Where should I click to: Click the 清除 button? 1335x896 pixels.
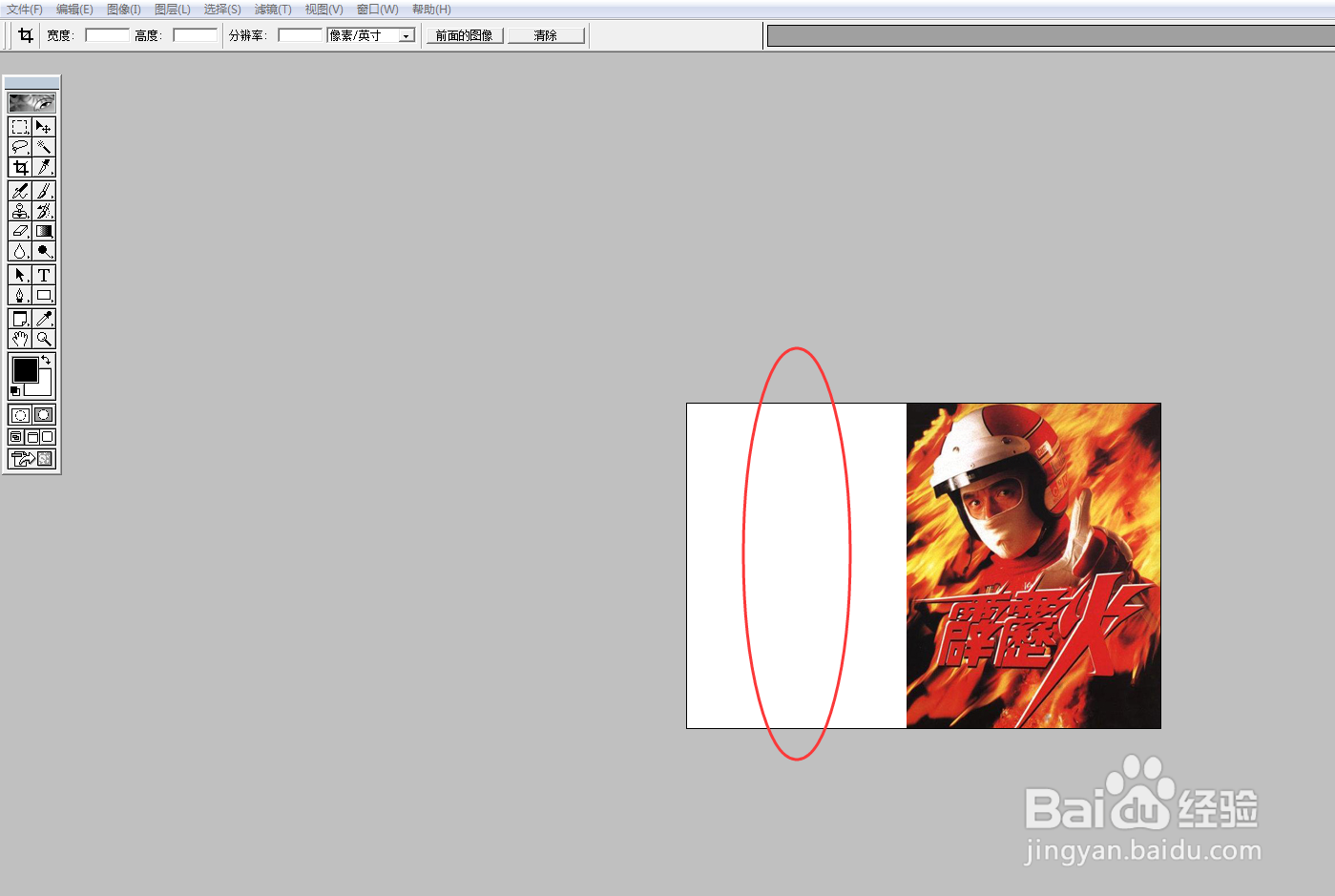pos(546,35)
